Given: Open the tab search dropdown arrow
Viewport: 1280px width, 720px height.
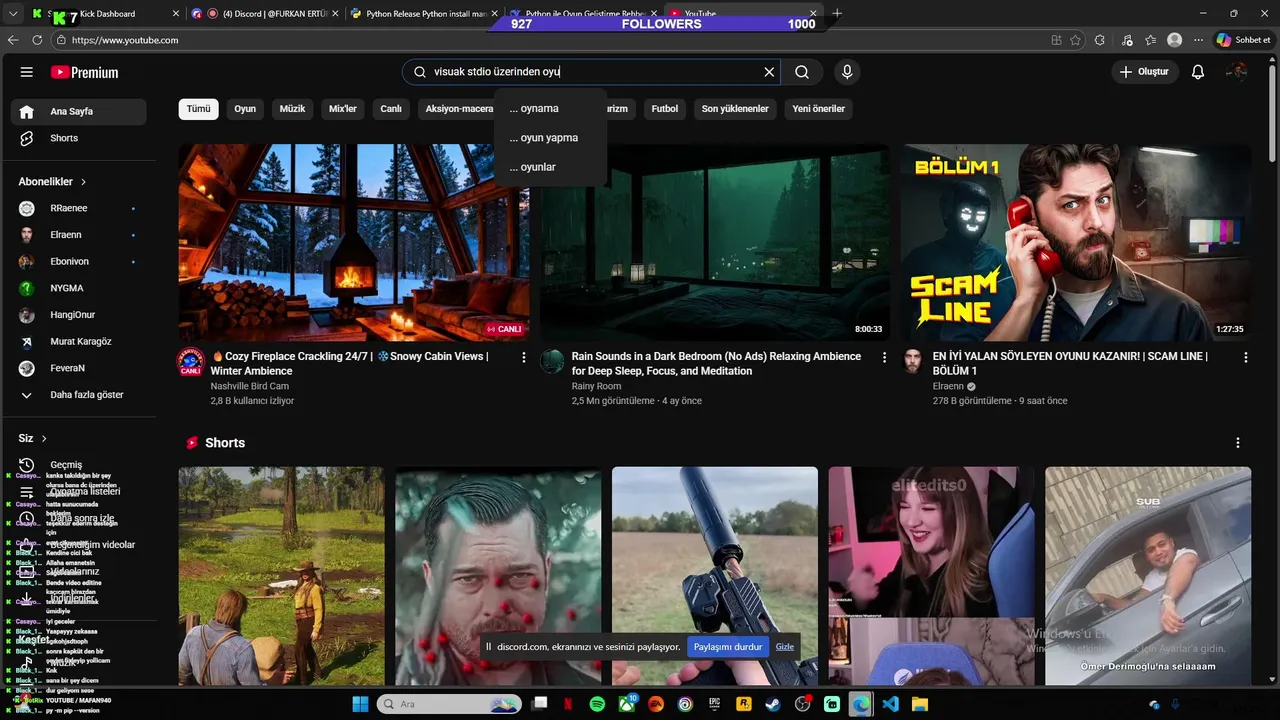Looking at the screenshot, I should [x=13, y=14].
